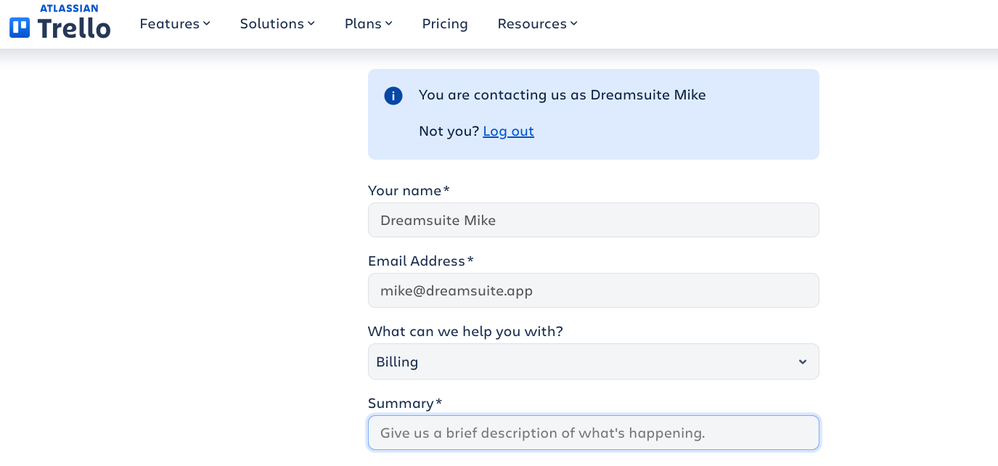The height and width of the screenshot is (466, 998).
Task: Click into the Summary text field
Action: (x=593, y=433)
